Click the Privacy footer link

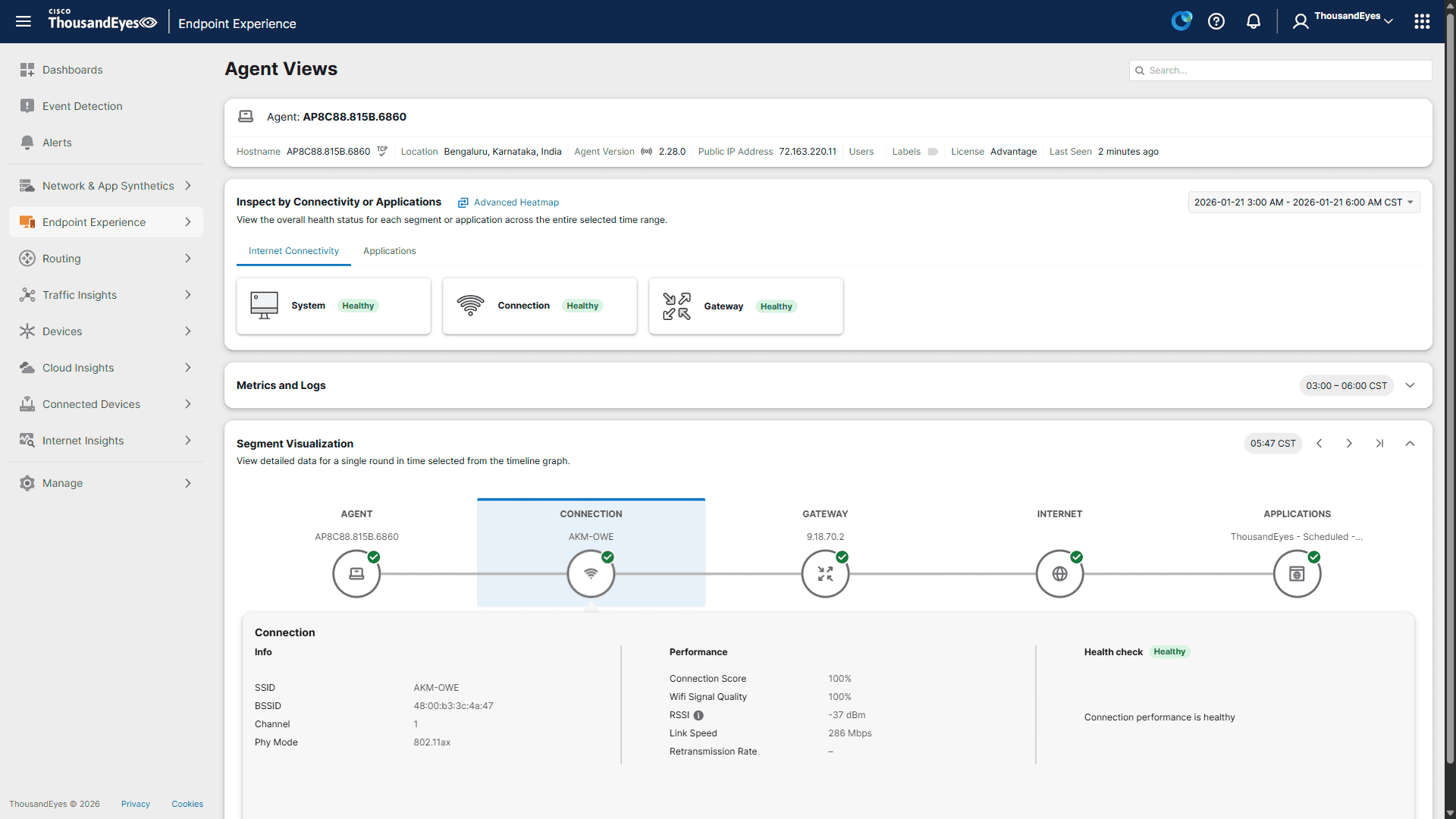pos(135,804)
